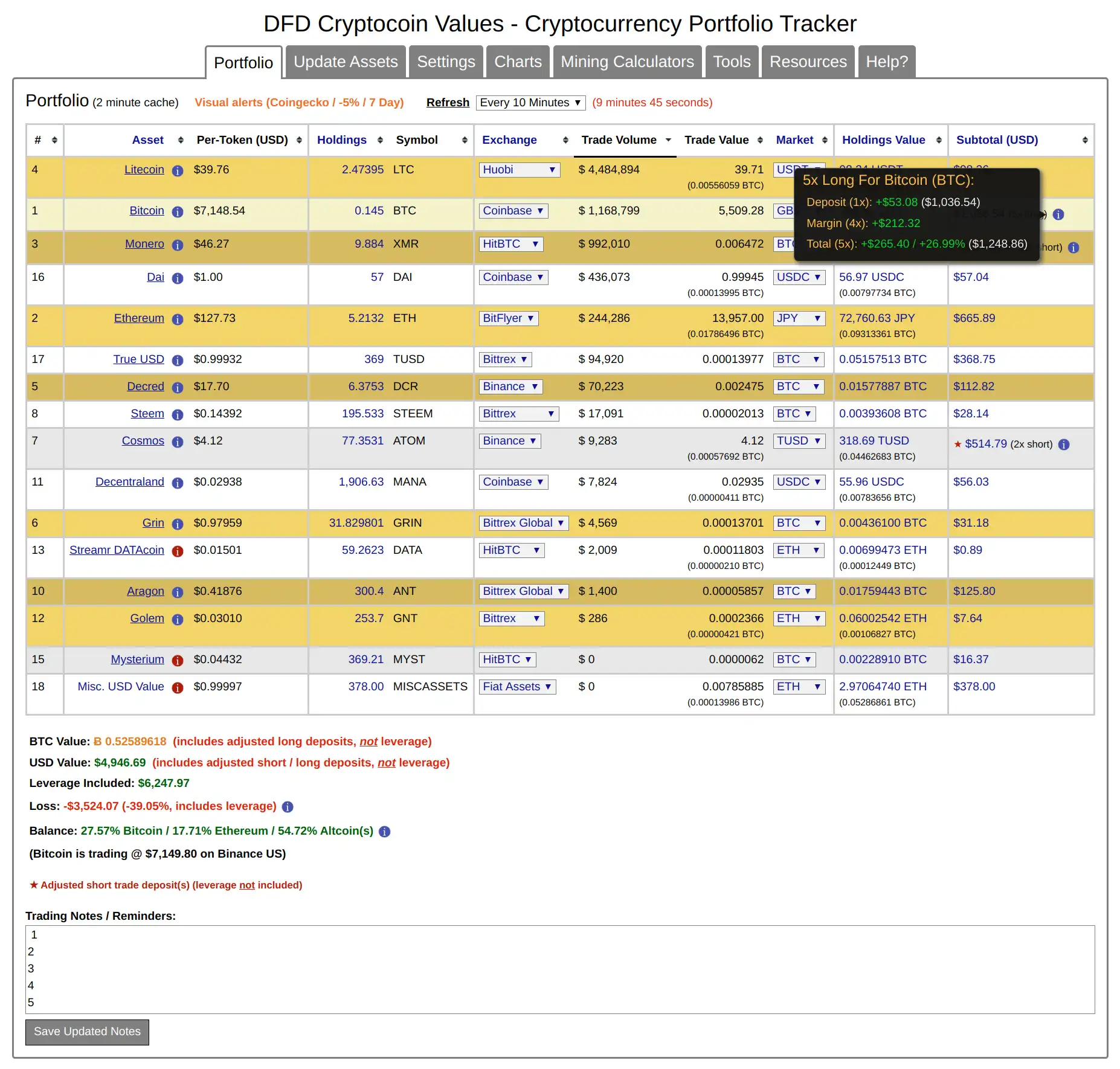This screenshot has width=1120, height=1069.
Task: Click the info icon beside Dai
Action: 178,278
